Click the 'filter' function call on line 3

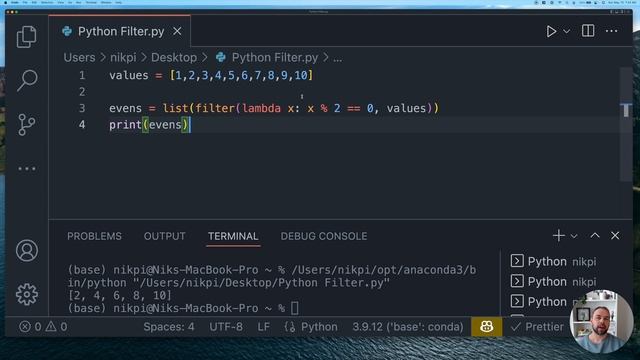[x=215, y=109]
